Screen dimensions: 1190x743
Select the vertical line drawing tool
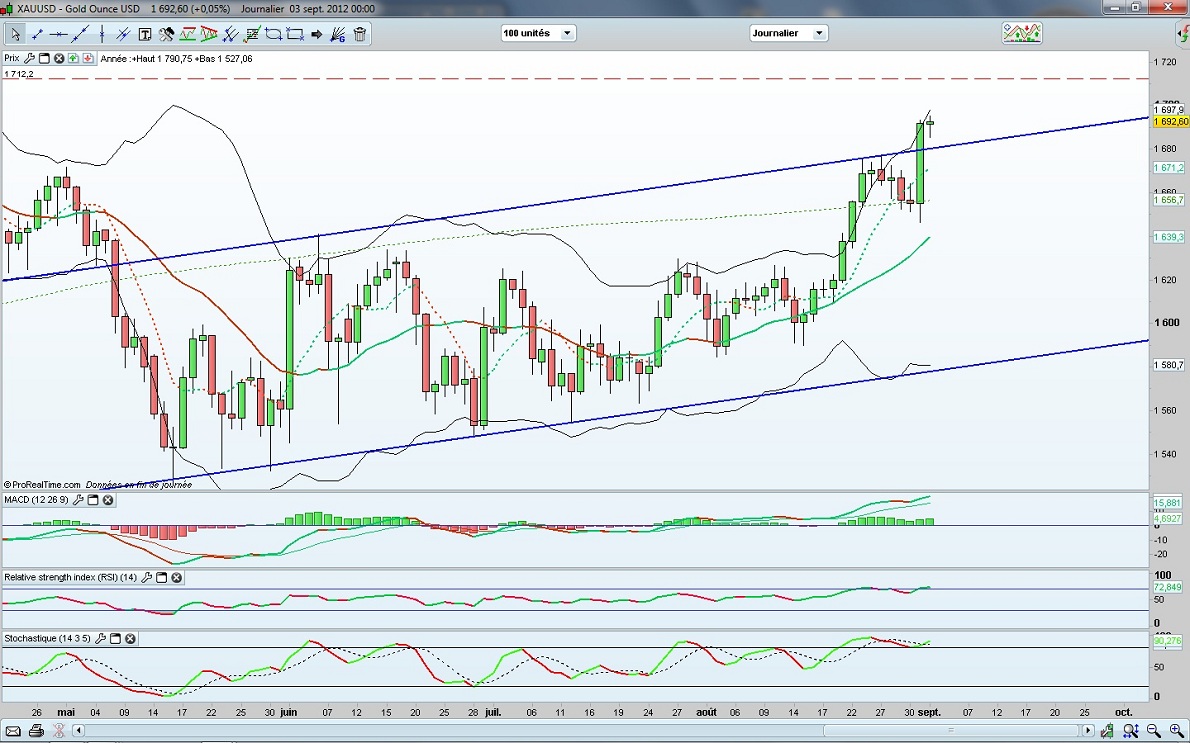[101, 34]
